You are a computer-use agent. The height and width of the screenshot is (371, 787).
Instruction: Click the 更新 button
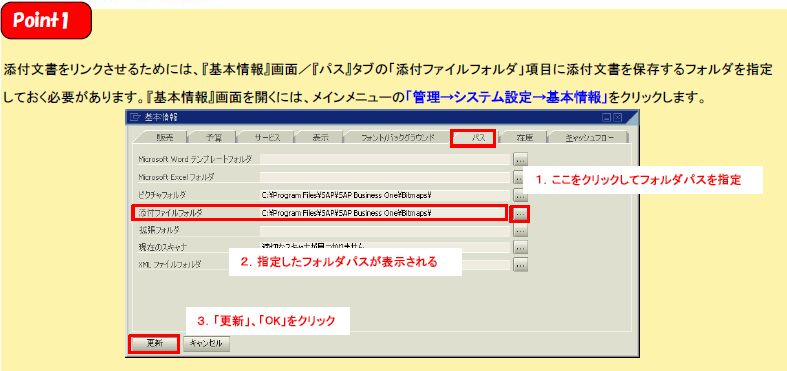click(154, 344)
